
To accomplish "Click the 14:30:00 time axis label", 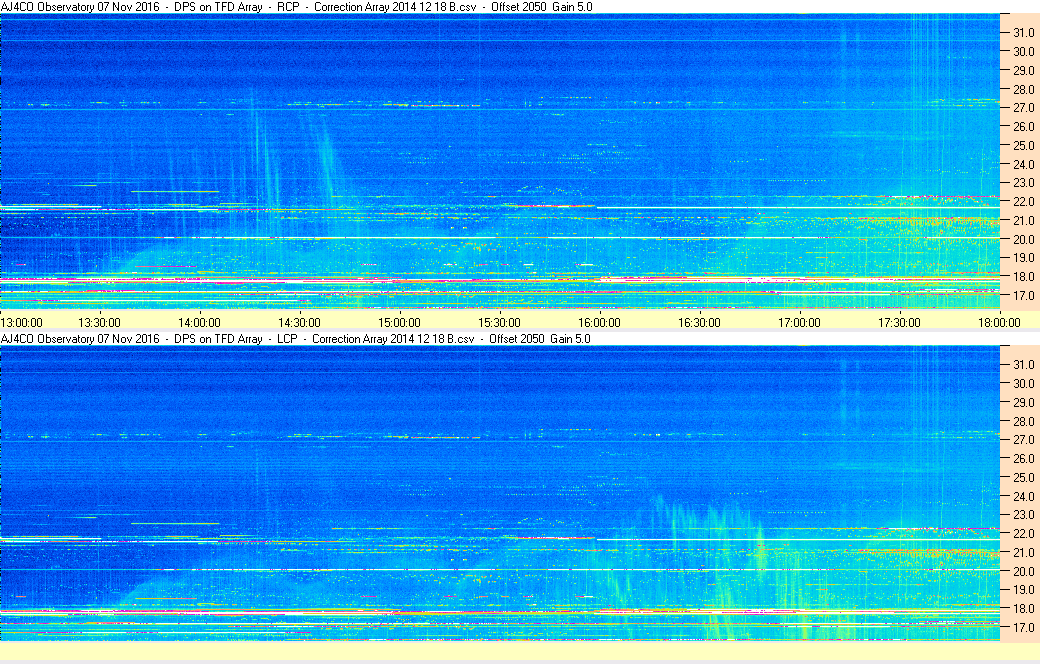I will (299, 323).
